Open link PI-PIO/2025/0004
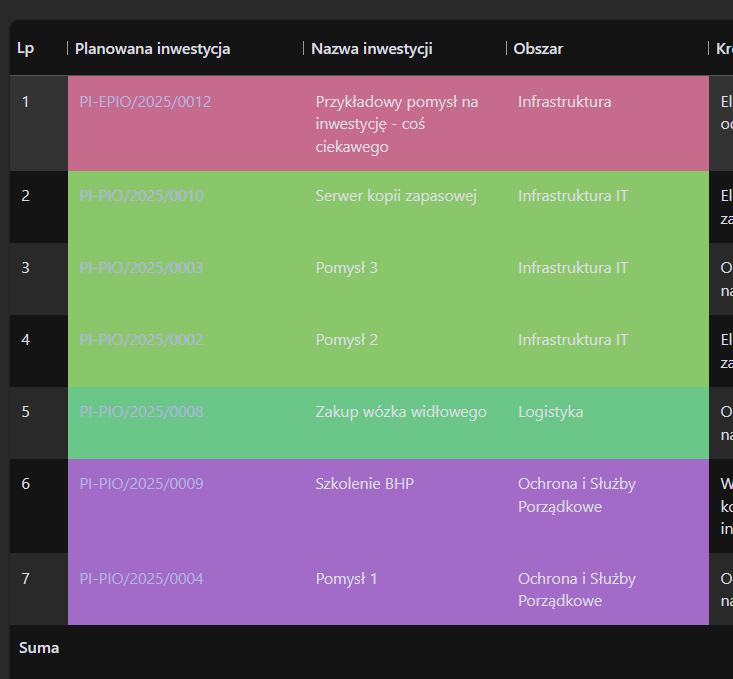The image size is (733, 679). (141, 579)
